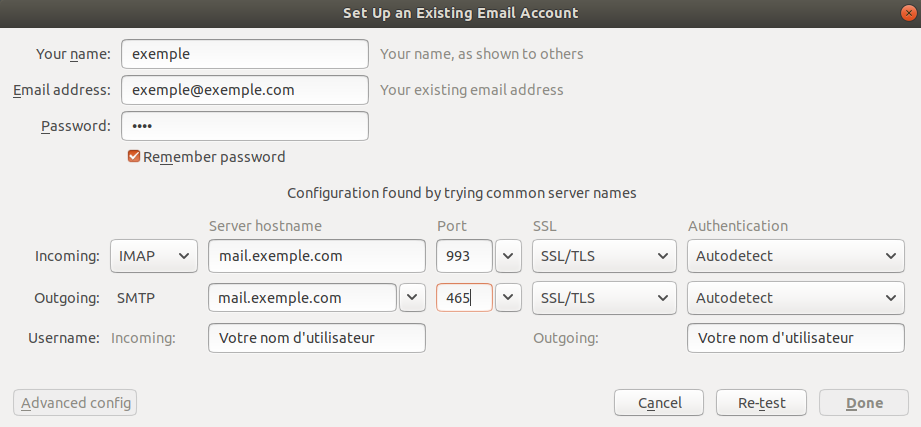The height and width of the screenshot is (427, 921).
Task: Click the Re-test button
Action: [x=761, y=403]
